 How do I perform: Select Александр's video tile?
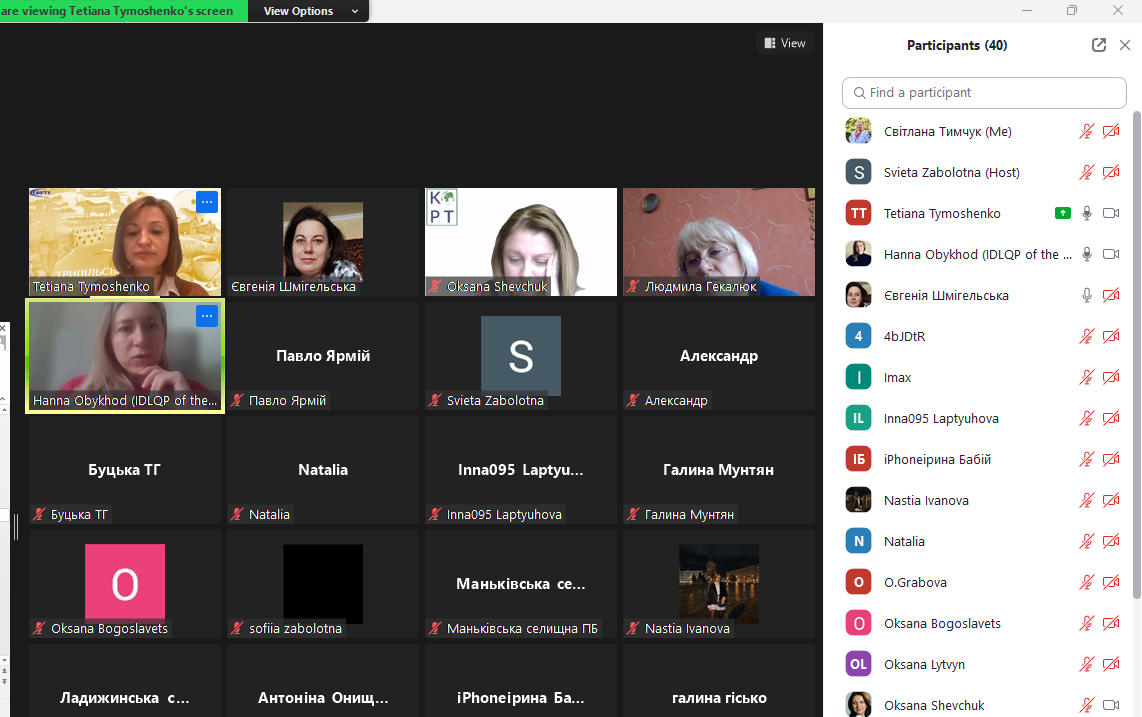(719, 356)
